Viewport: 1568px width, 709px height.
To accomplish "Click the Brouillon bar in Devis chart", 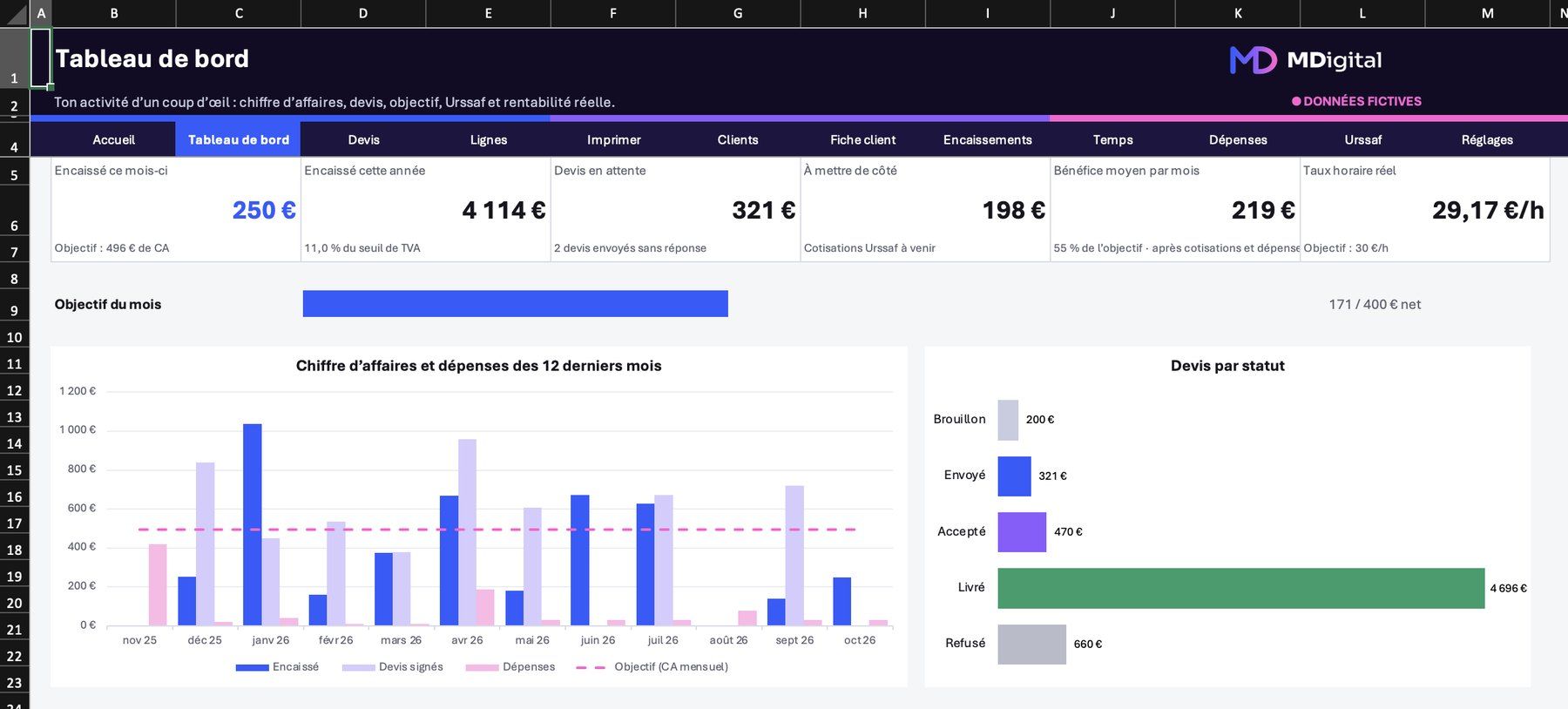I will [x=1008, y=420].
